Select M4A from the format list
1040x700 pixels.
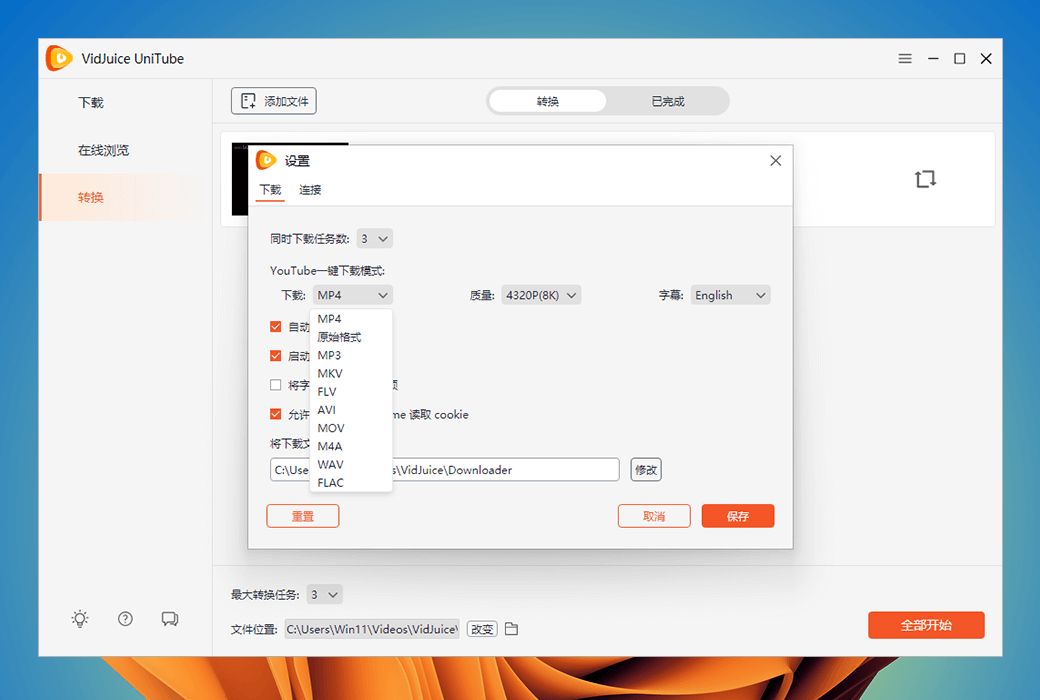pos(351,446)
